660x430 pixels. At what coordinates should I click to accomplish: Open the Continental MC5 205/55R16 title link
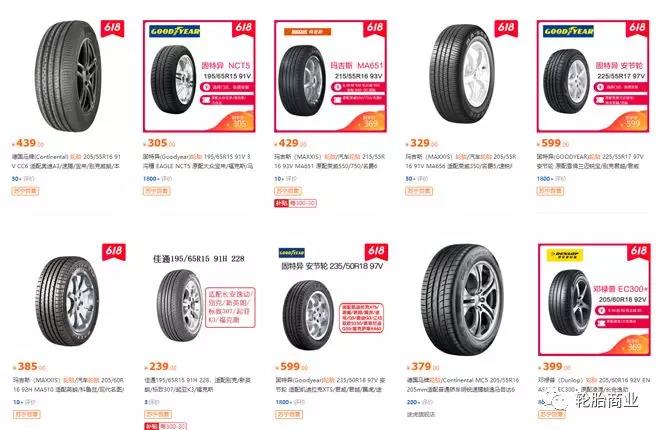[x=463, y=385]
